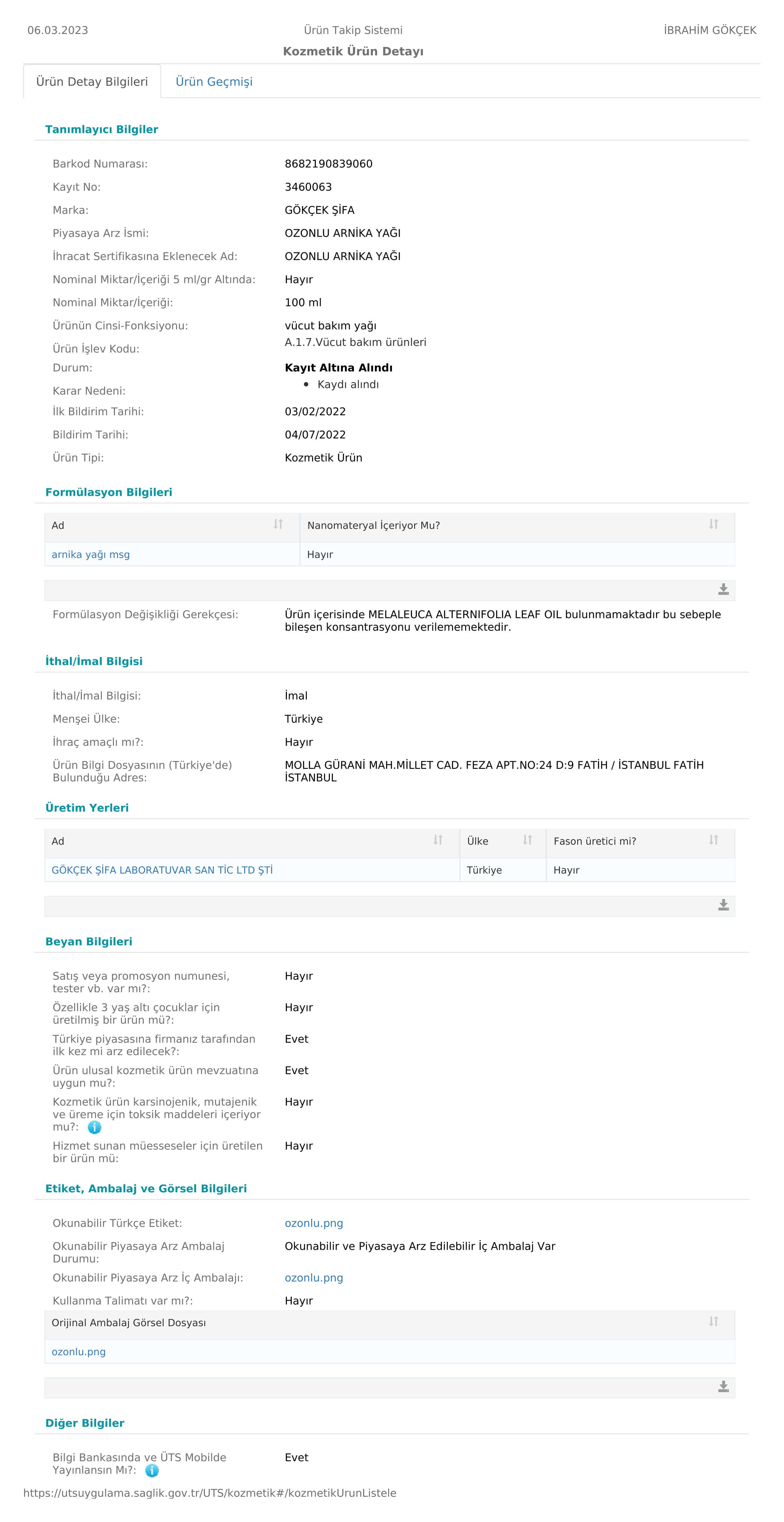Click the Ürün Tipi value Kozmetik Ürün
Viewport: 784px width, 1522px height.
point(324,458)
